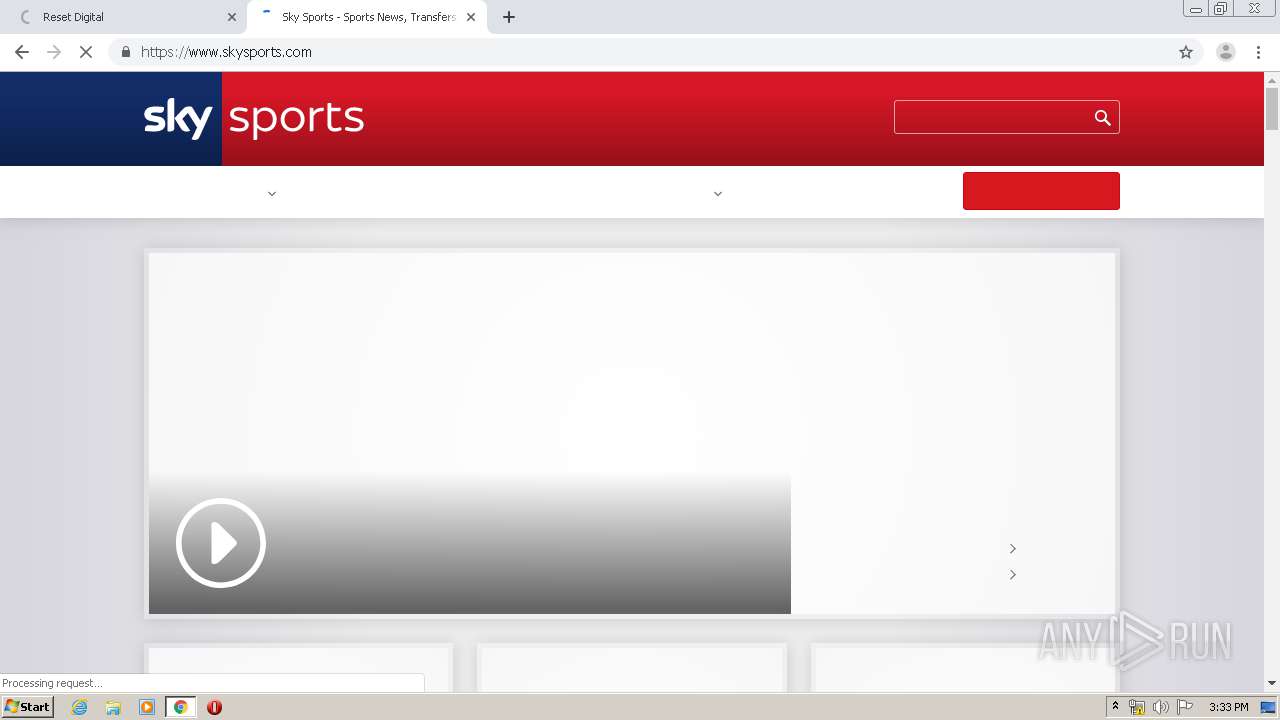Viewport: 1280px width, 720px height.
Task: Go back in browser history
Action: [22, 52]
